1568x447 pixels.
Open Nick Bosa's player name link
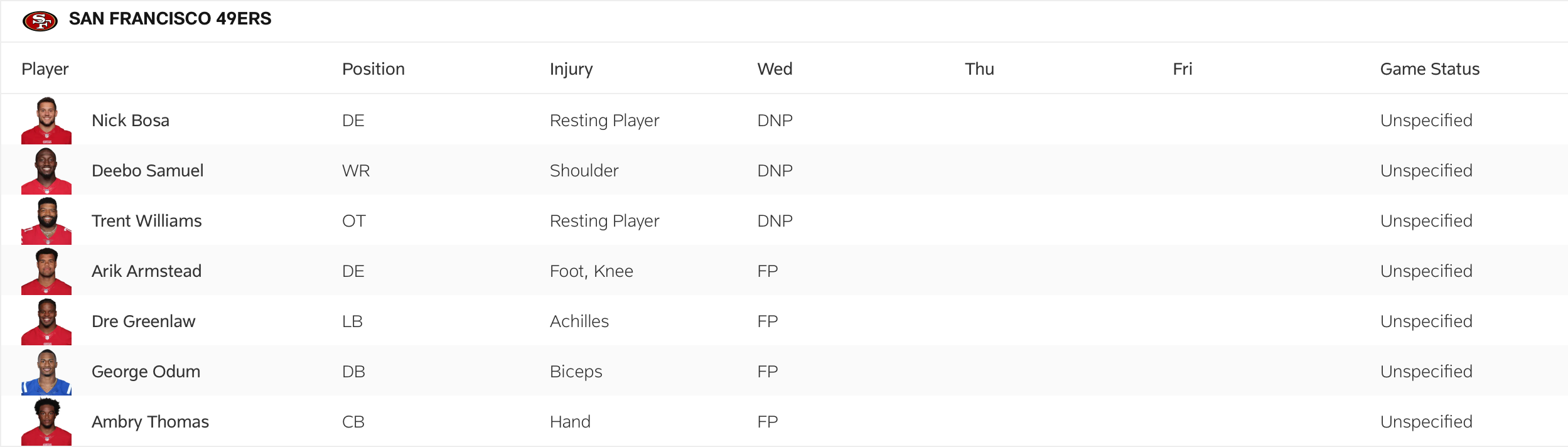(x=131, y=120)
